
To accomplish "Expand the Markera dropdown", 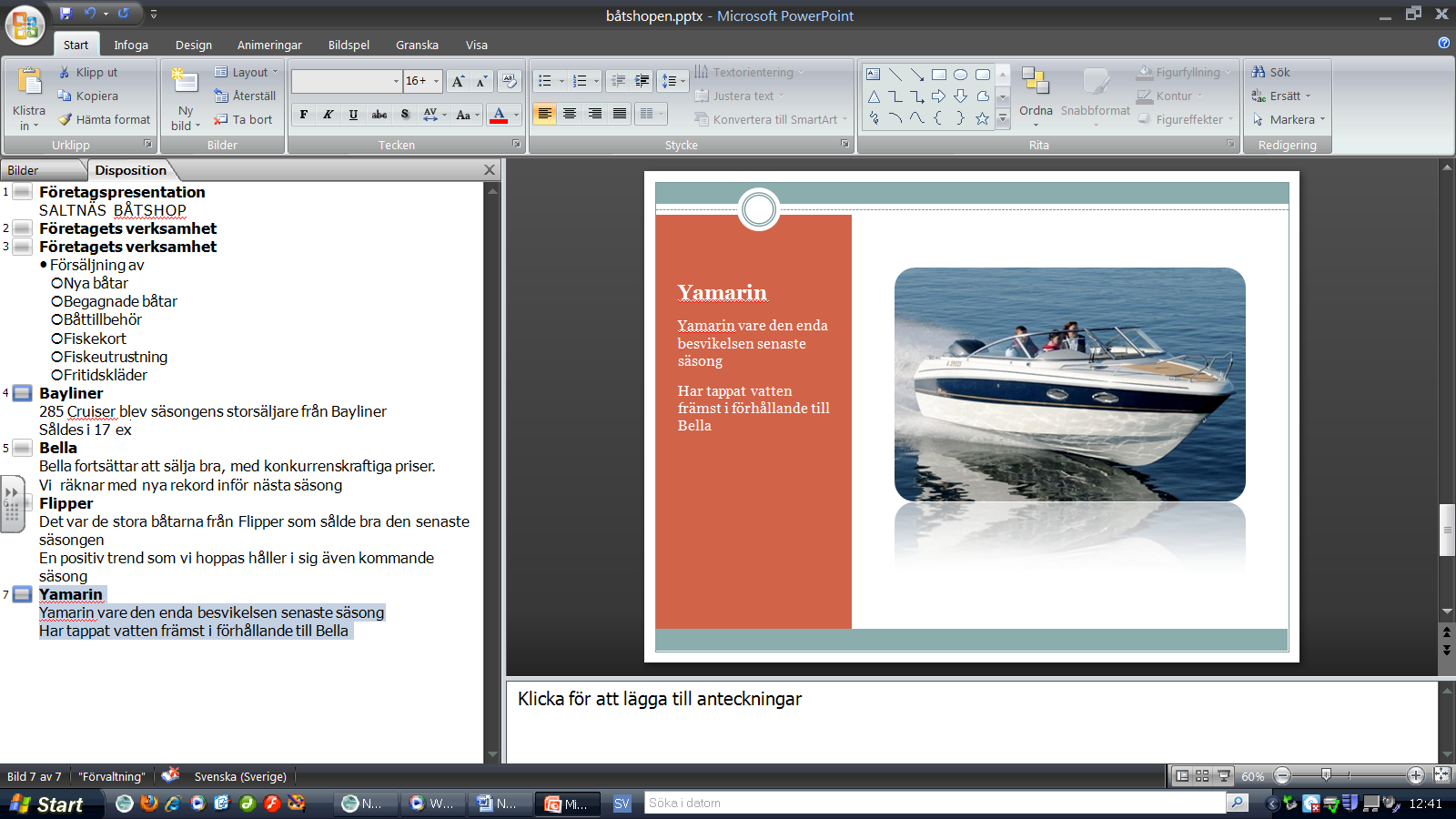I will 1322,119.
